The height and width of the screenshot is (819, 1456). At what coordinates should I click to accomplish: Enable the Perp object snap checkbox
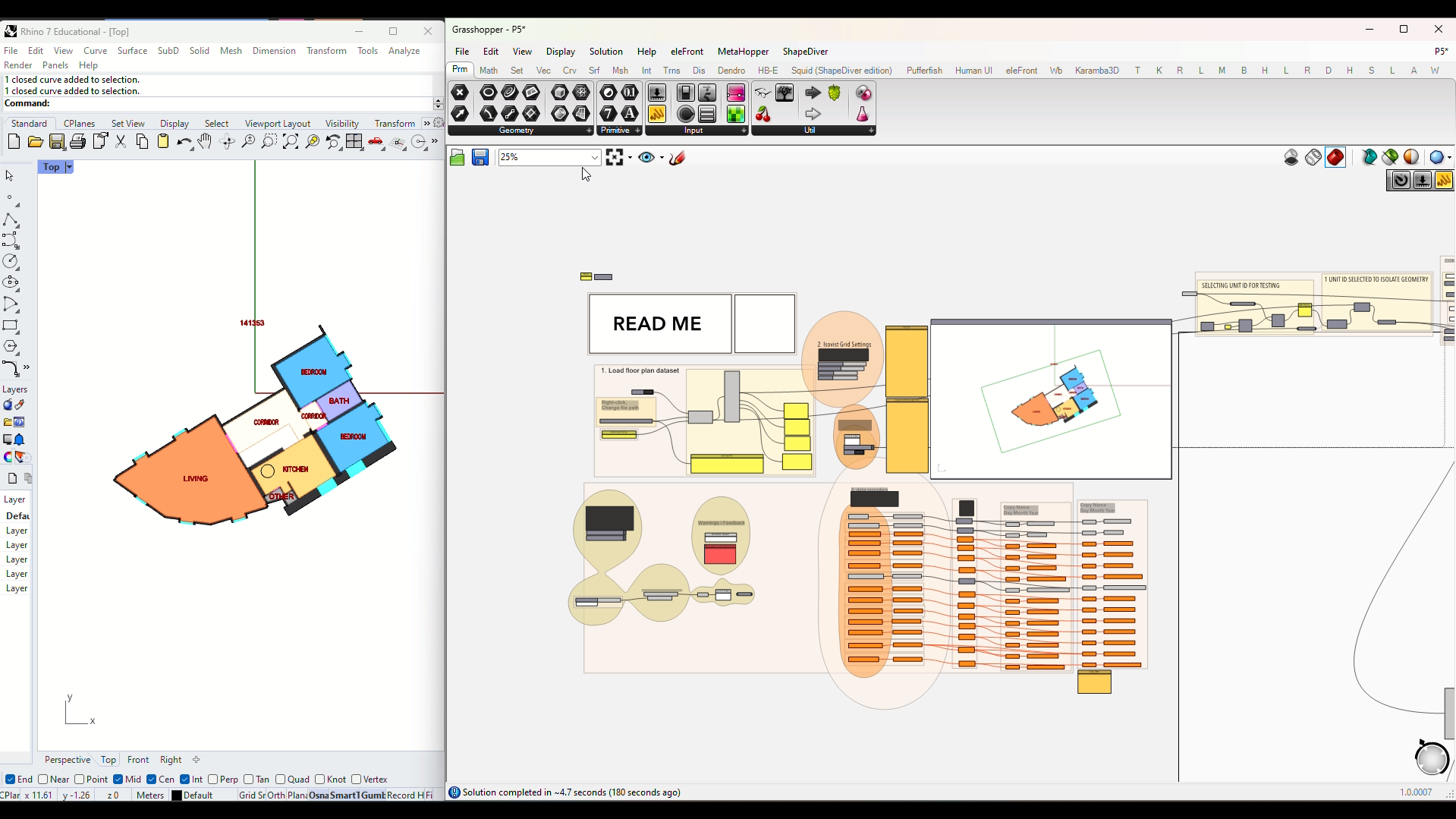213,780
